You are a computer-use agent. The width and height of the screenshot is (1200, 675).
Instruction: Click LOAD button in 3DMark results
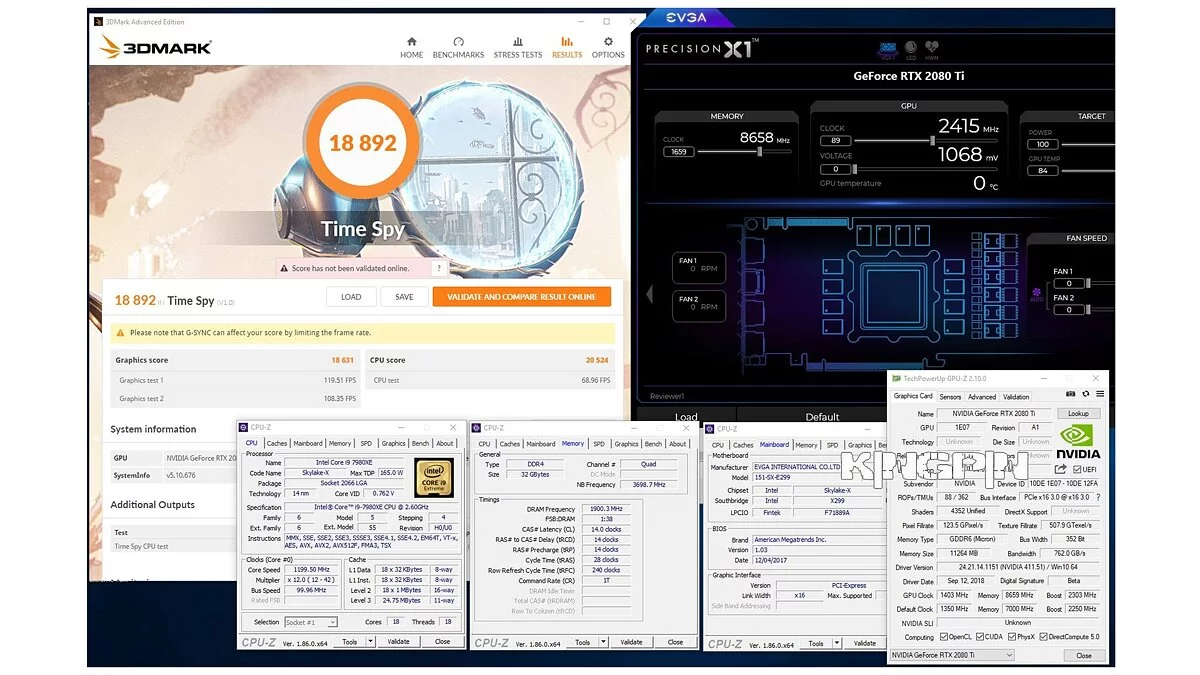tap(351, 297)
